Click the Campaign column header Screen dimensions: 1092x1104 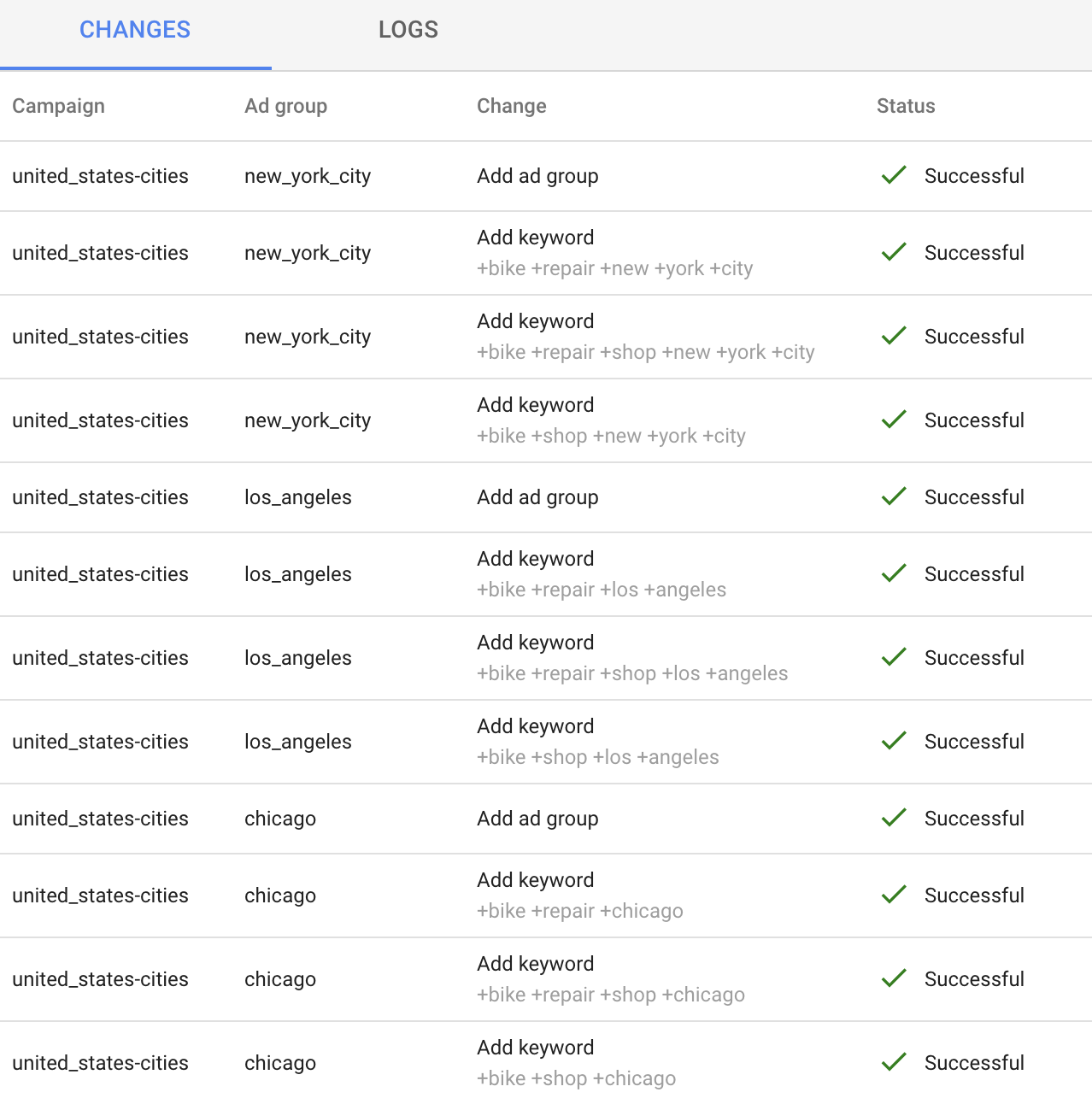pyautogui.click(x=58, y=106)
